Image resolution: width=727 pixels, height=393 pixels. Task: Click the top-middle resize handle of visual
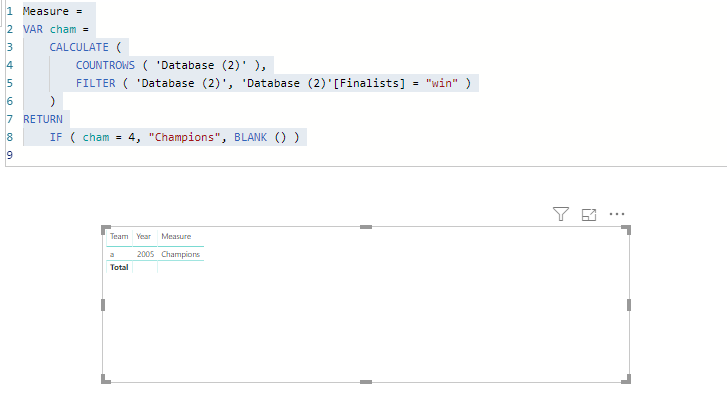tap(366, 227)
